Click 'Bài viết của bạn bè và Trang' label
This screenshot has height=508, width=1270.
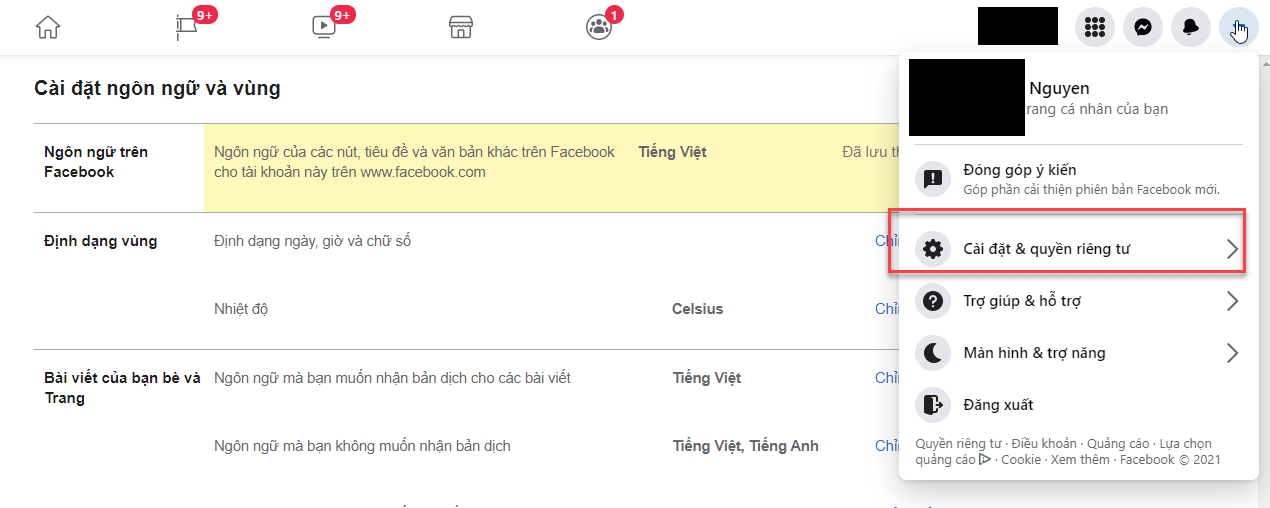click(x=122, y=388)
